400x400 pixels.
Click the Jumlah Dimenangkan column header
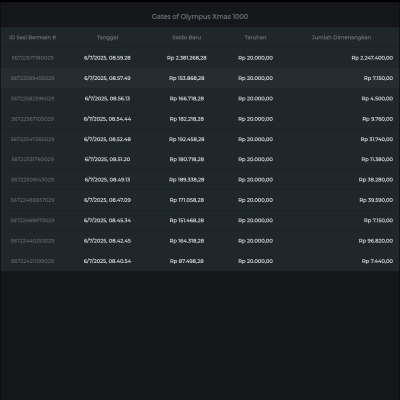tap(341, 37)
